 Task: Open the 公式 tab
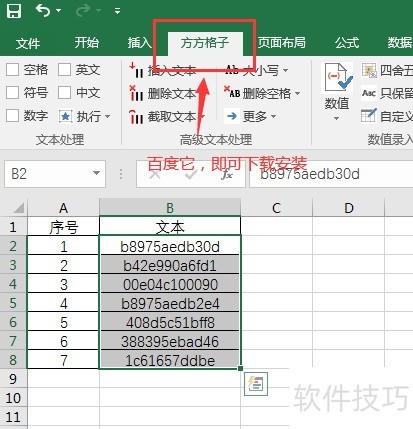347,42
